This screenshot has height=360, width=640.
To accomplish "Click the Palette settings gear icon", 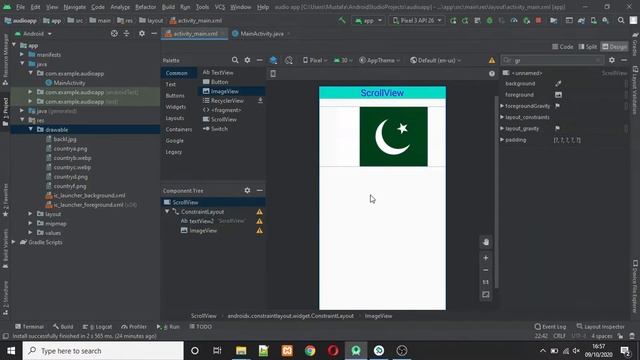I will [247, 60].
